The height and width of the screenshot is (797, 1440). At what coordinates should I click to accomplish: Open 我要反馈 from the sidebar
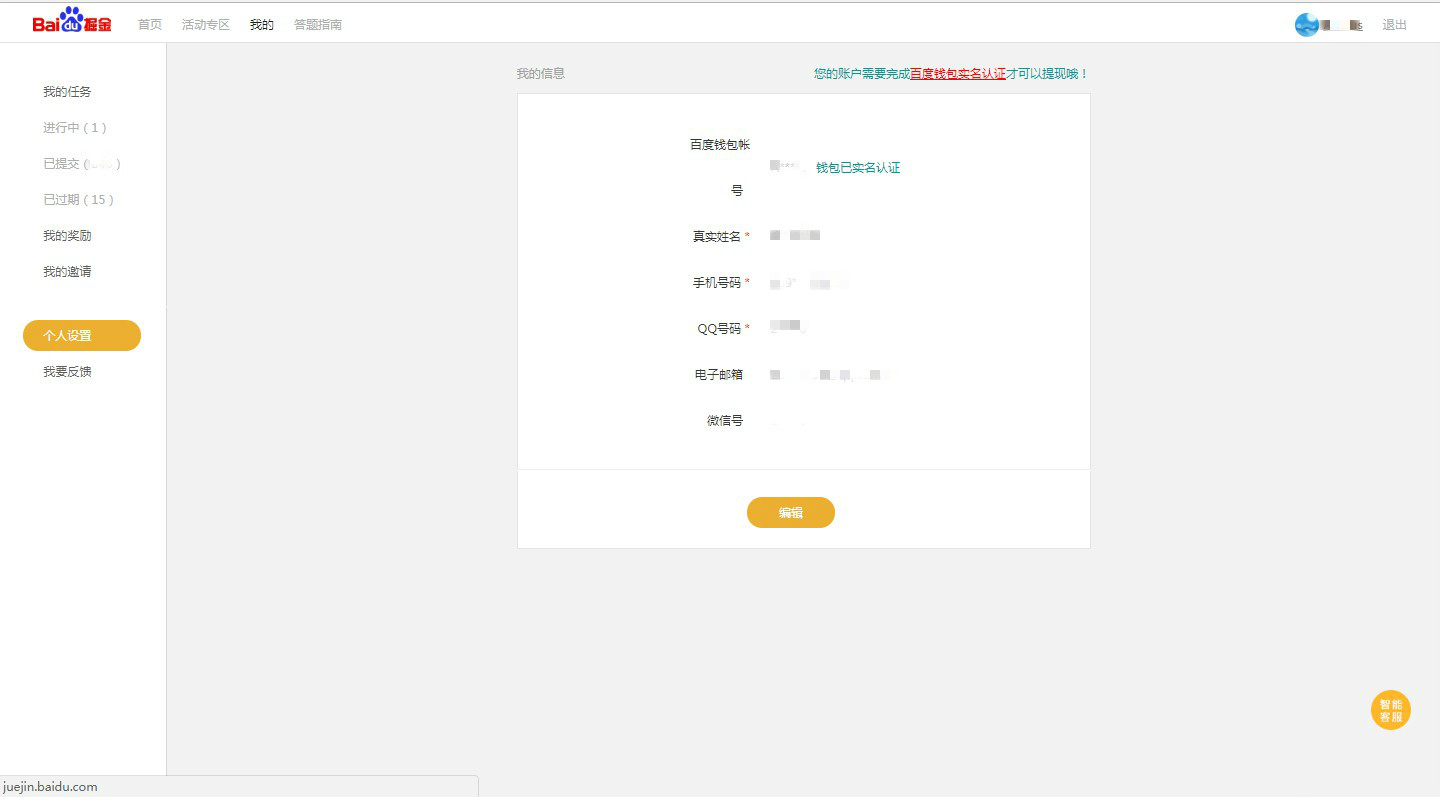point(67,371)
